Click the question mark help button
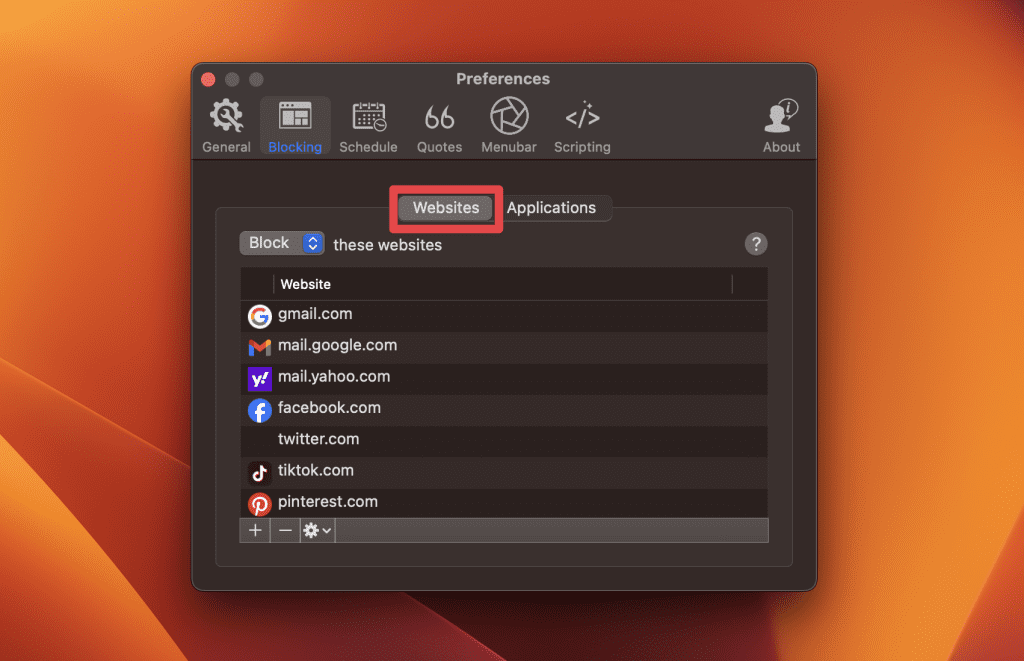 [x=756, y=244]
